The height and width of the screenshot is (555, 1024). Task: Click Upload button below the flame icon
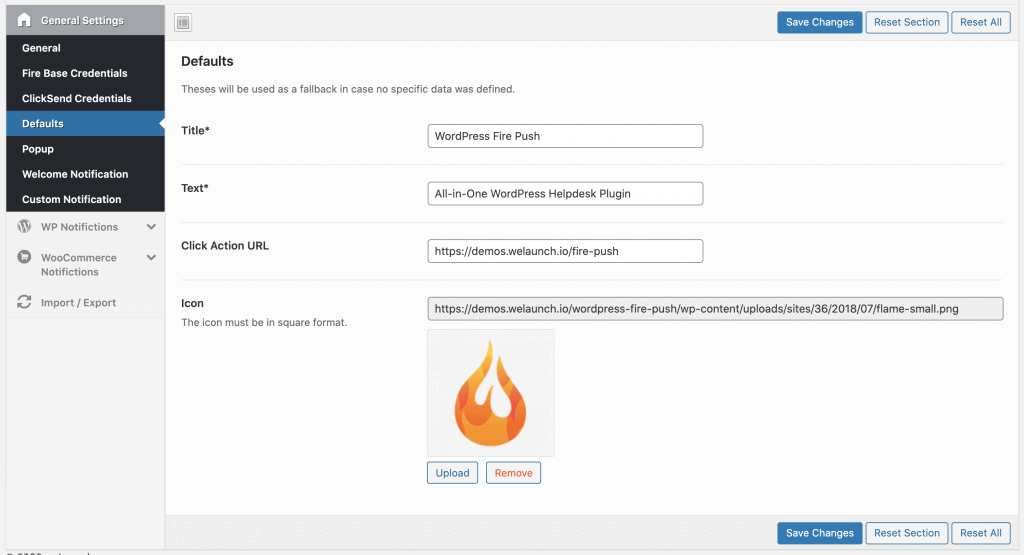452,473
